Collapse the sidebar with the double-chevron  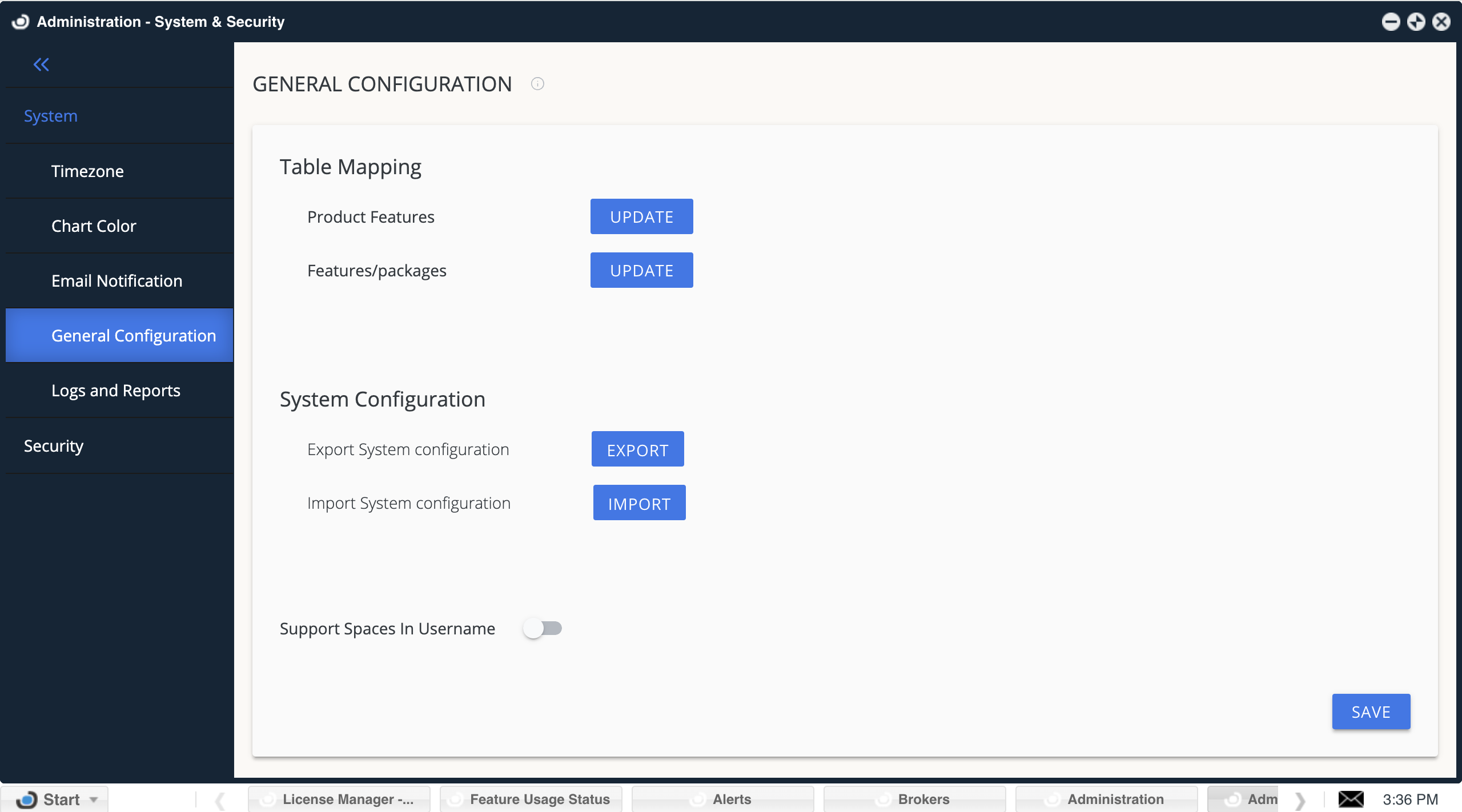click(x=41, y=64)
